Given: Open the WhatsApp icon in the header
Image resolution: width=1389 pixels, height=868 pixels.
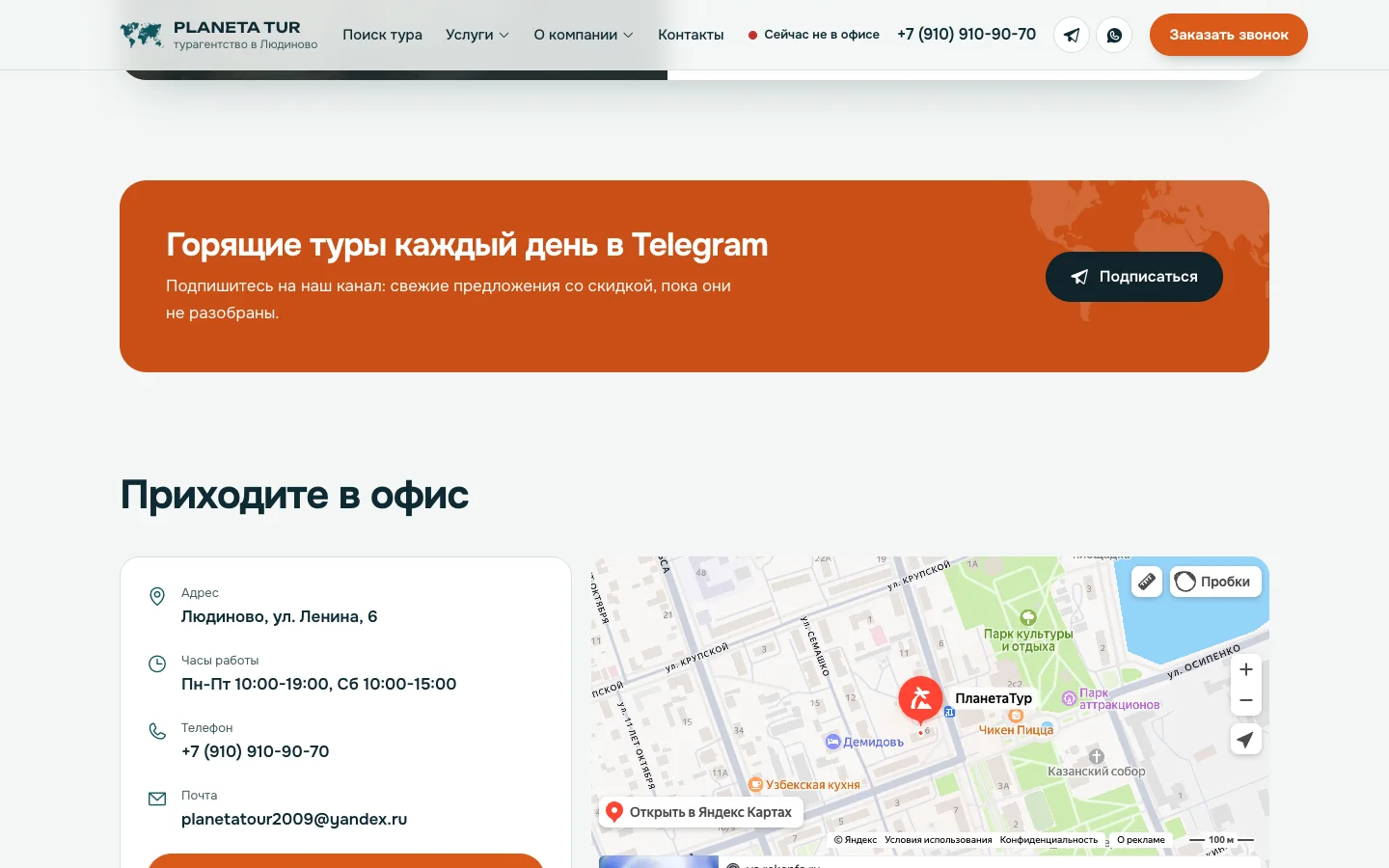Looking at the screenshot, I should [x=1114, y=35].
